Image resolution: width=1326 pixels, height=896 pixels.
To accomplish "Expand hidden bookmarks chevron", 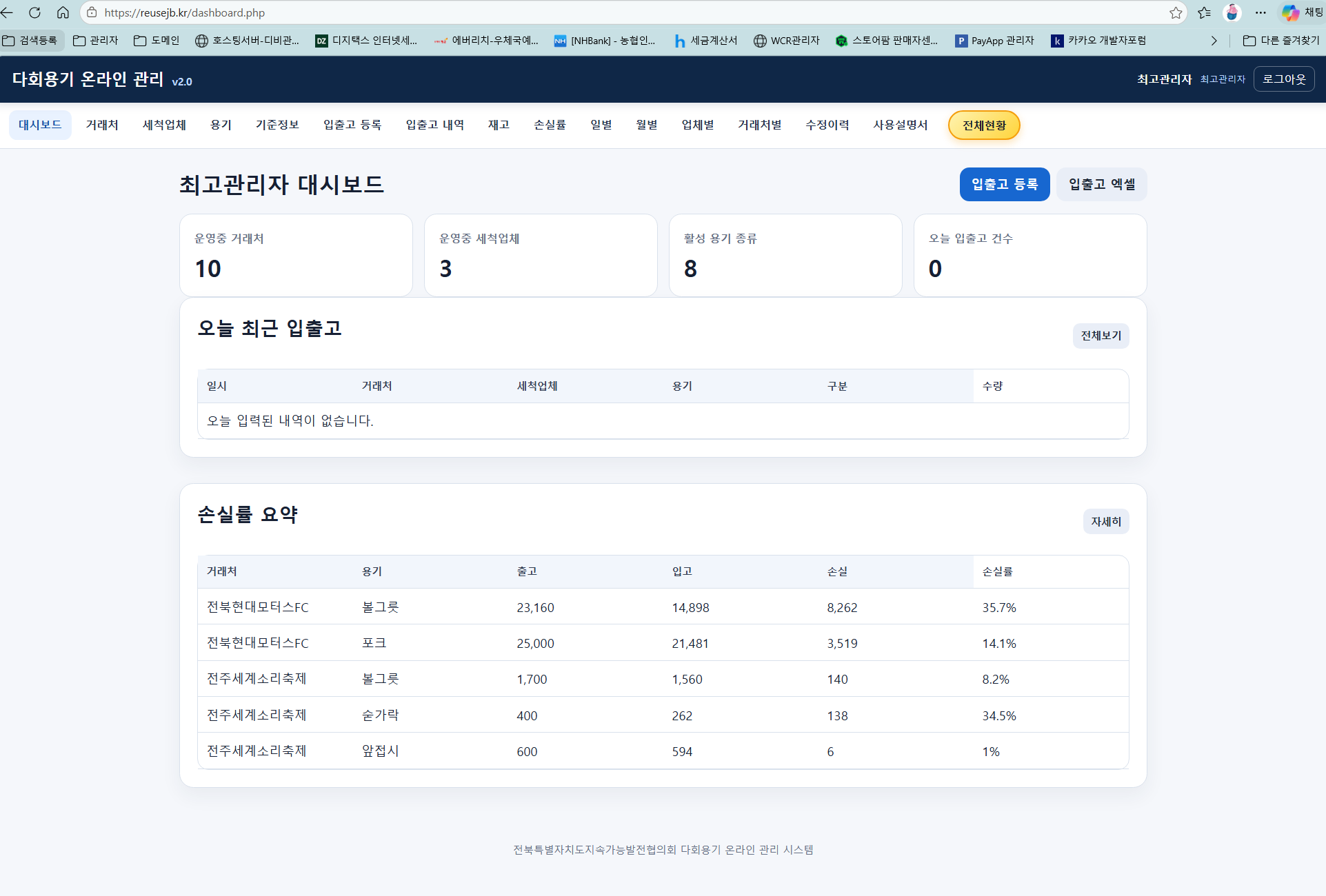I will pos(1214,41).
